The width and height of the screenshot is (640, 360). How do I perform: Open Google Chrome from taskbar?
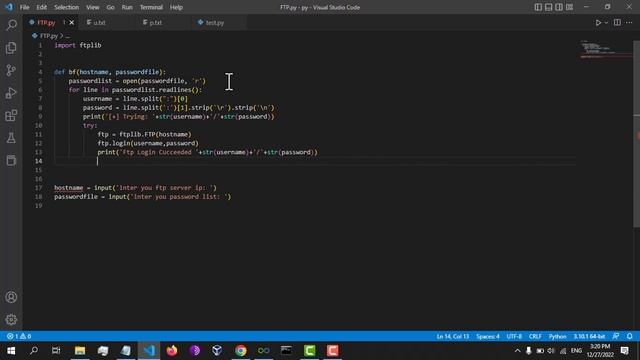(x=240, y=351)
